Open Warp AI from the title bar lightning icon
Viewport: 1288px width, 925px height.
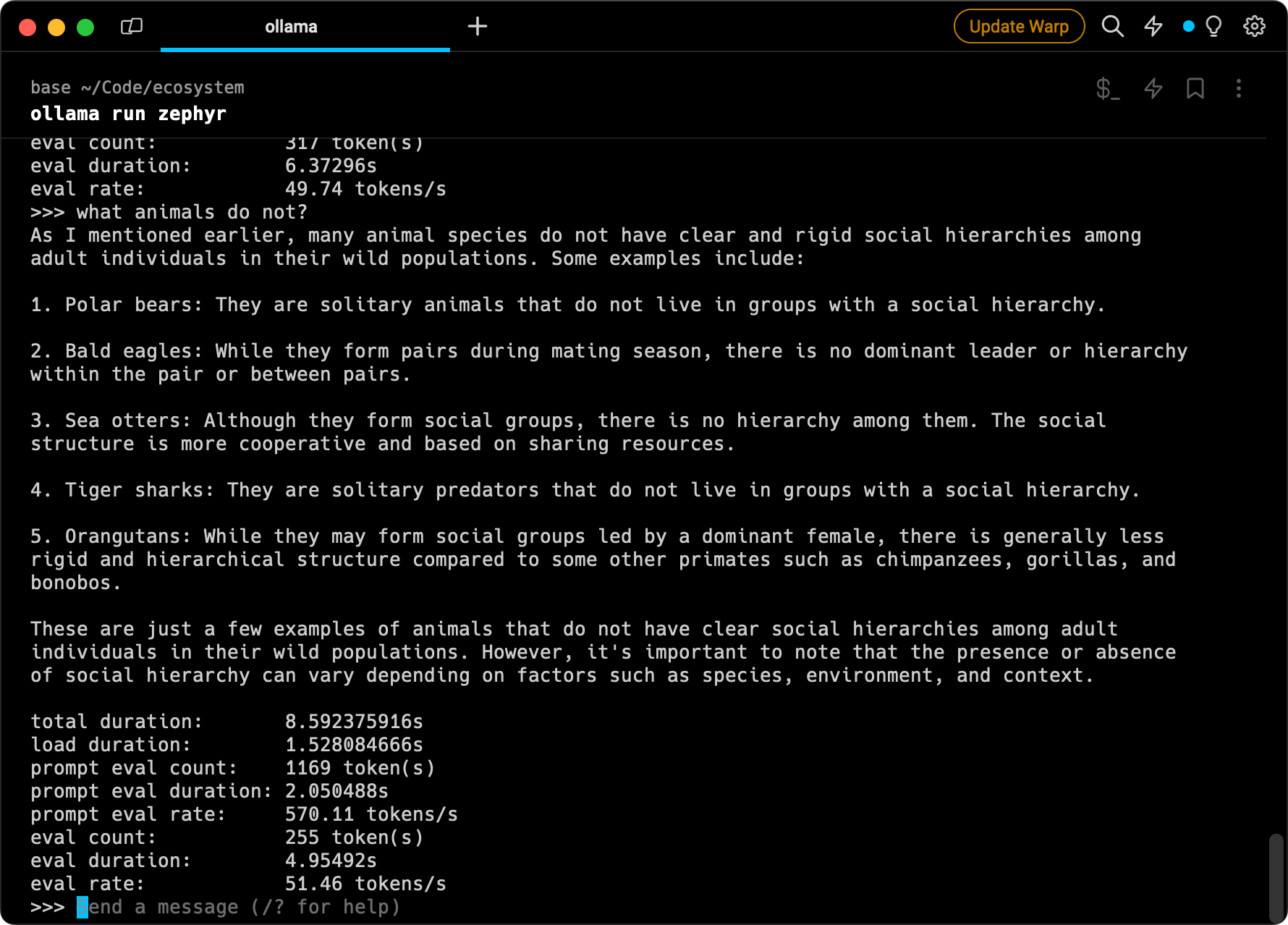click(1153, 27)
